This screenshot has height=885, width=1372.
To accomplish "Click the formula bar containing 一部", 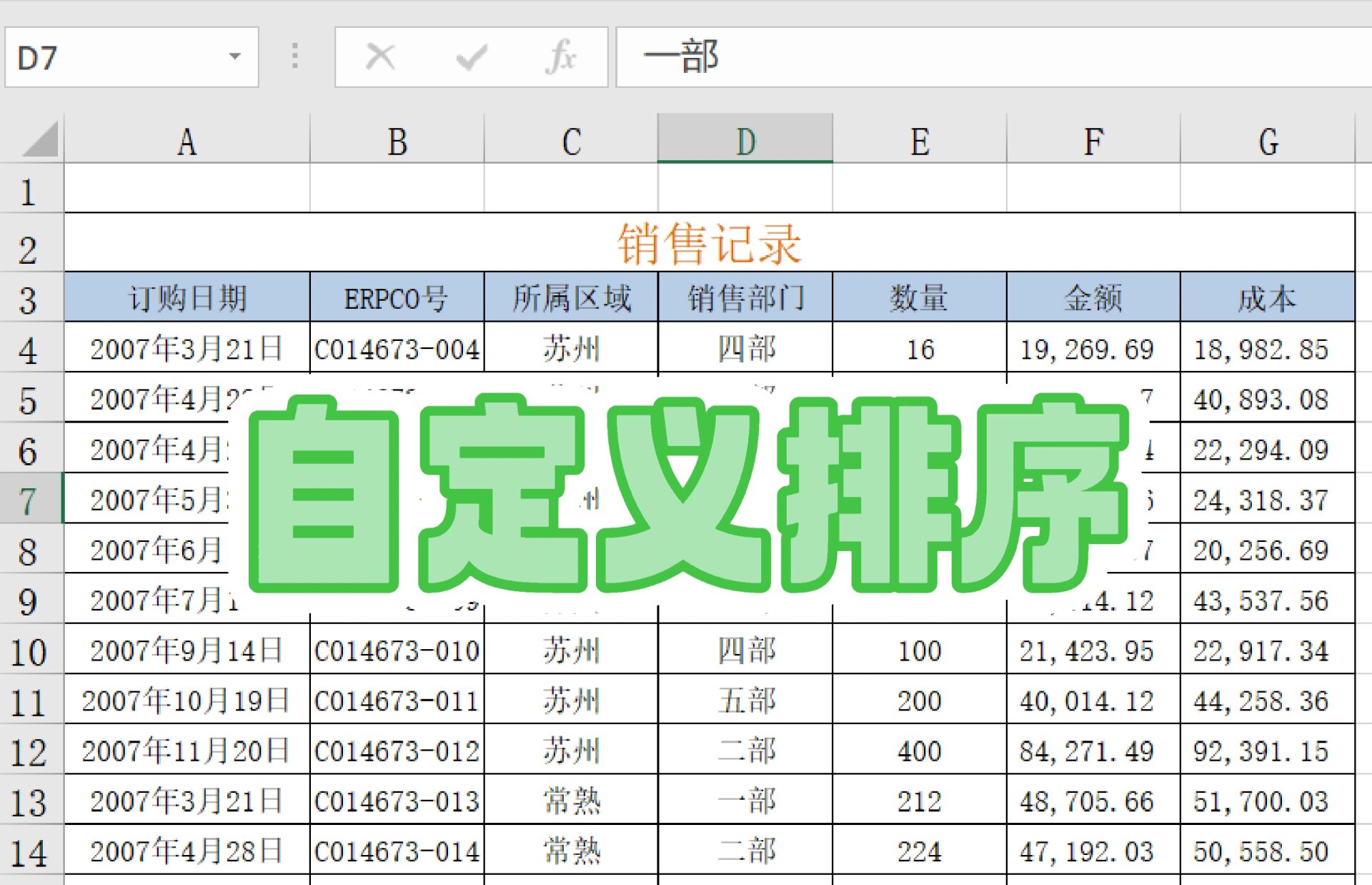I will click(x=994, y=57).
